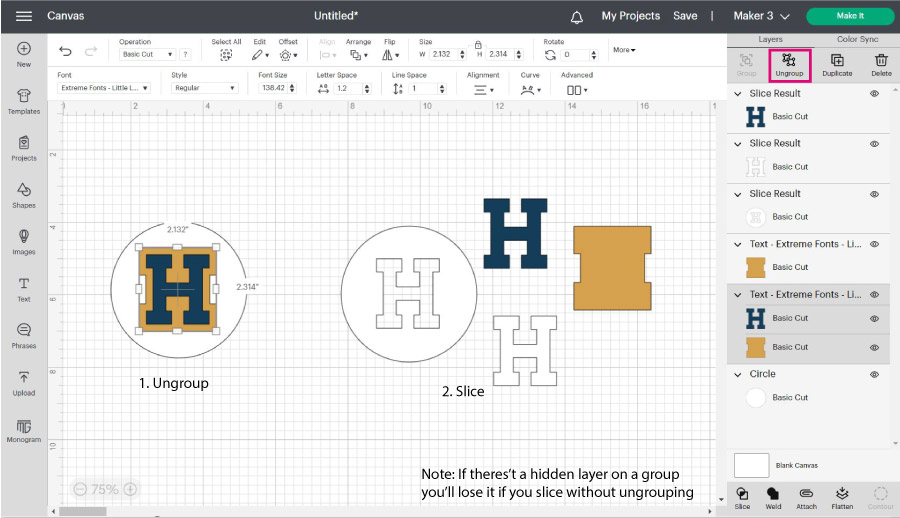Viewport: 900px width, 518px height.
Task: Click the Make It button
Action: click(850, 16)
